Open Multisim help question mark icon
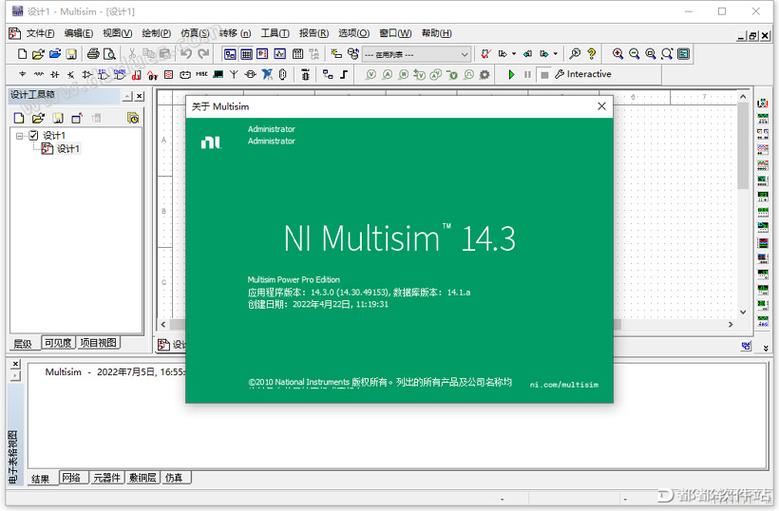The image size is (779, 511). [591, 54]
